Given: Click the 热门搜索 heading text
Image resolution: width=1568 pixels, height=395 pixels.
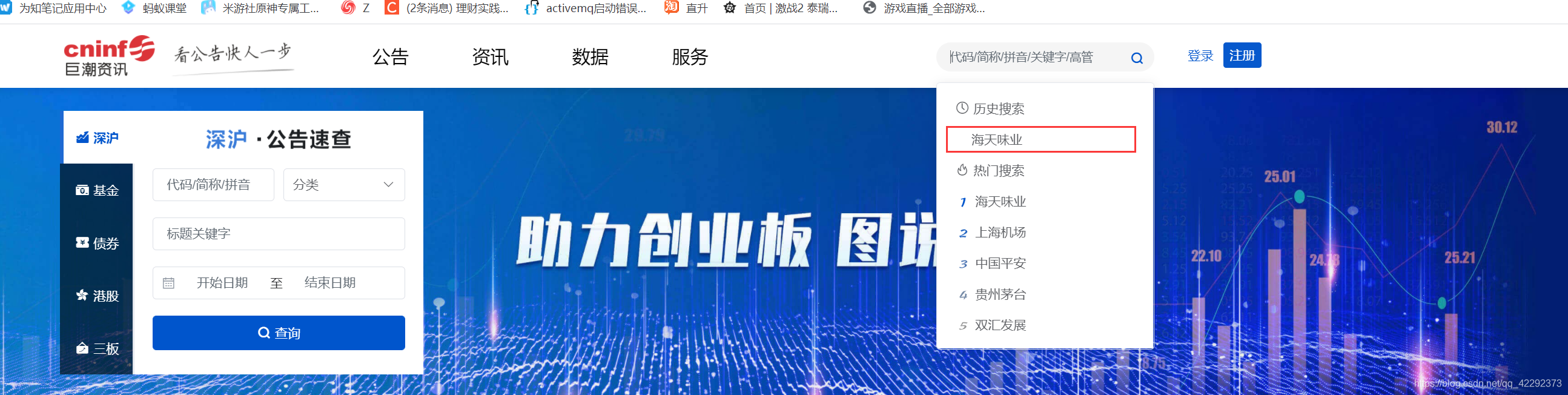Looking at the screenshot, I should tap(998, 170).
